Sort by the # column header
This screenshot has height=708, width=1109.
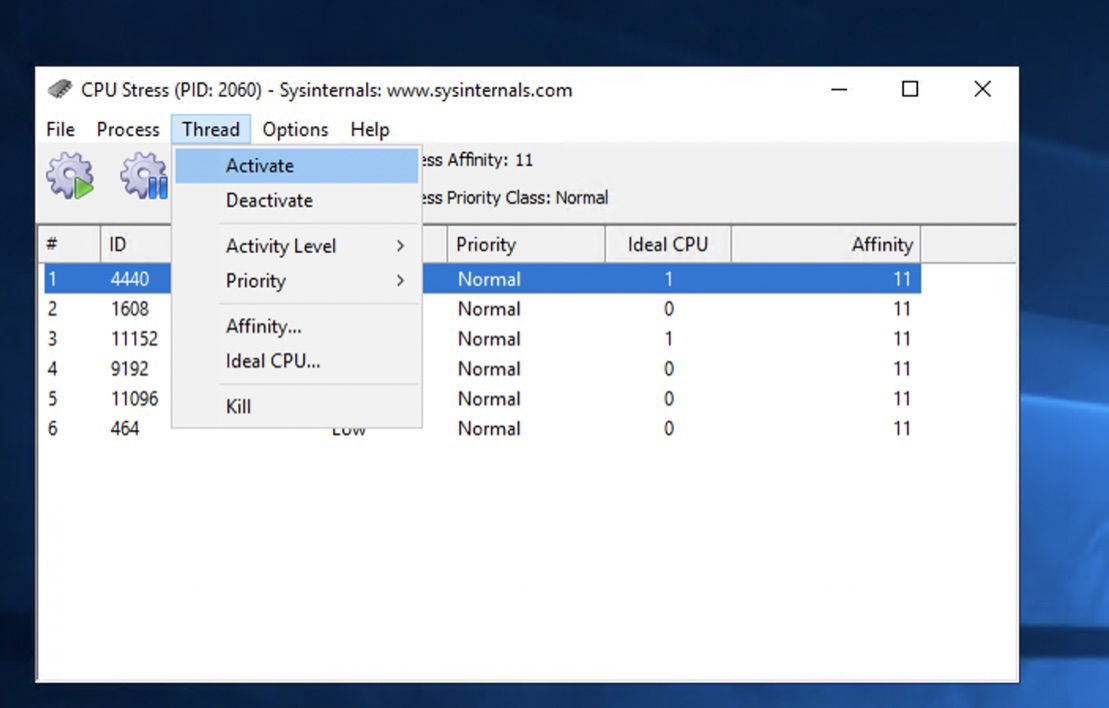pos(69,245)
